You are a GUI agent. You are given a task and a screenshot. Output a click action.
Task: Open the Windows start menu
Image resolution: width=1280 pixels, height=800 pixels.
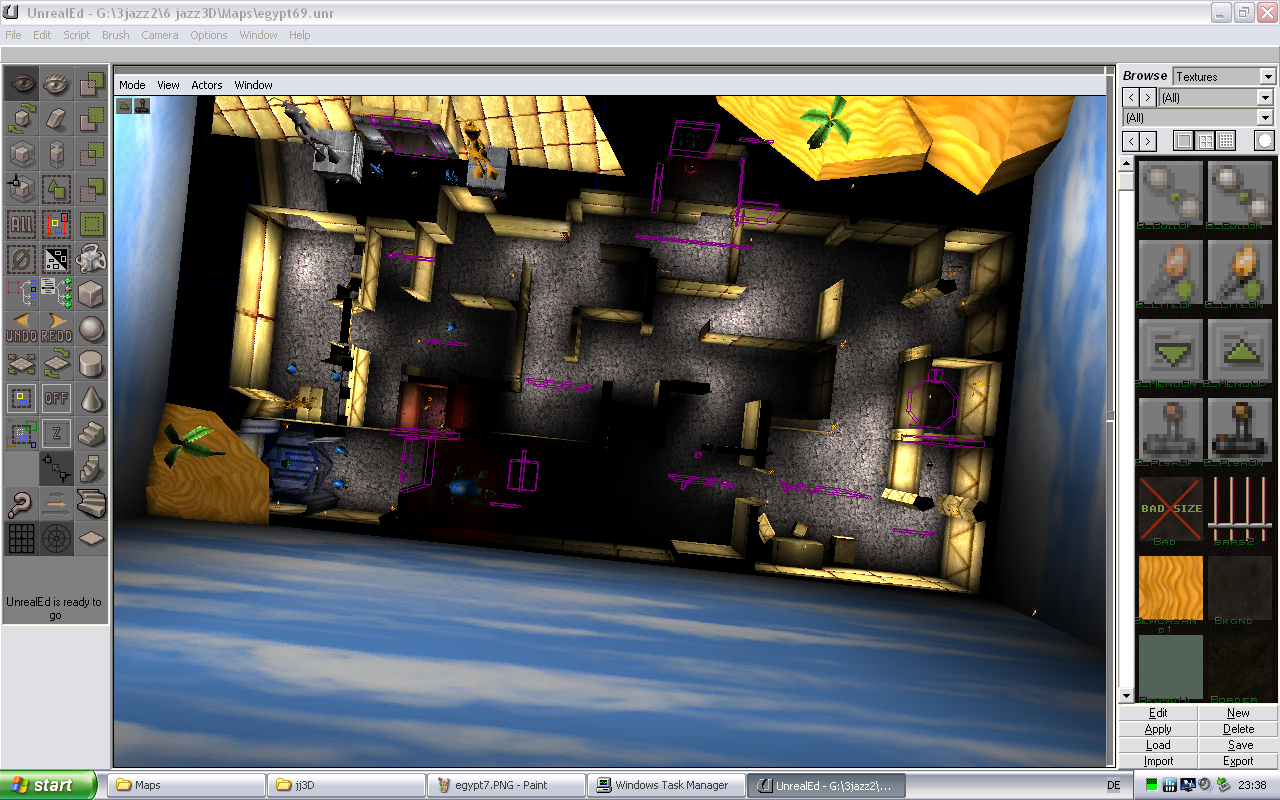pos(48,785)
